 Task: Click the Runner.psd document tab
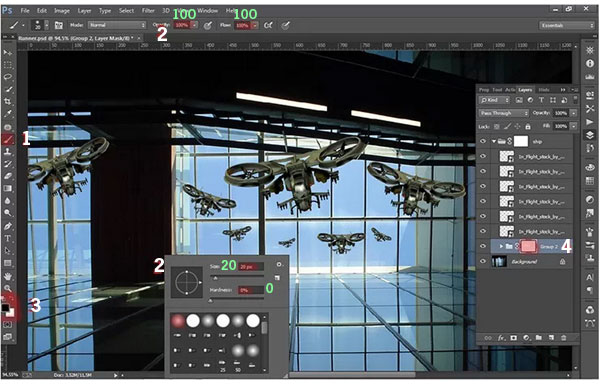coord(76,38)
